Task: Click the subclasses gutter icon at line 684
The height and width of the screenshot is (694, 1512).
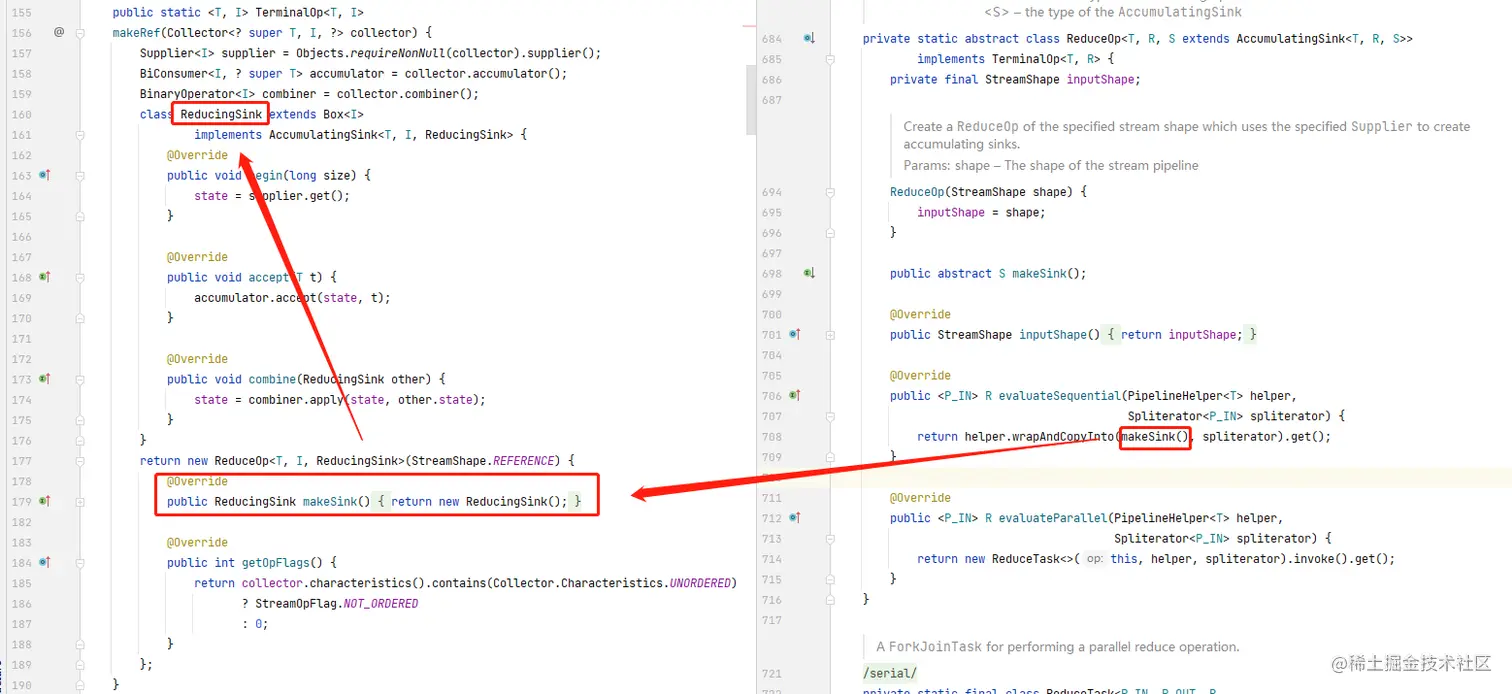Action: (x=809, y=38)
